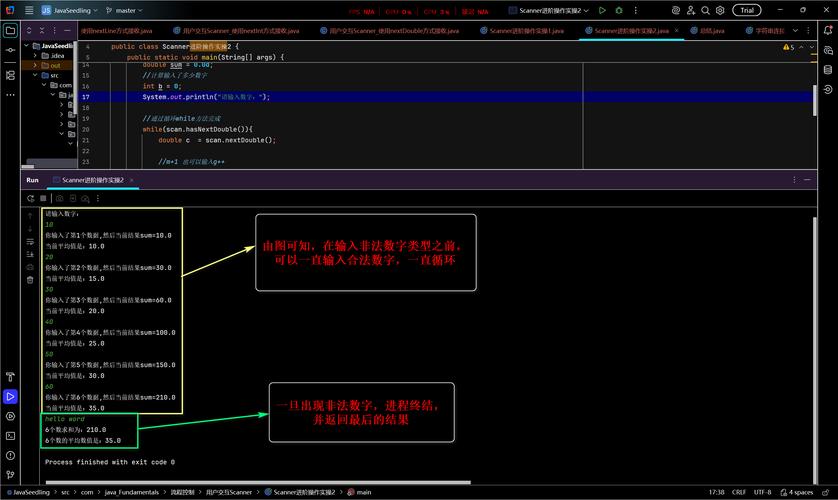The width and height of the screenshot is (838, 500).
Task: Open JavaSeedling project dropdown
Action: 69,10
